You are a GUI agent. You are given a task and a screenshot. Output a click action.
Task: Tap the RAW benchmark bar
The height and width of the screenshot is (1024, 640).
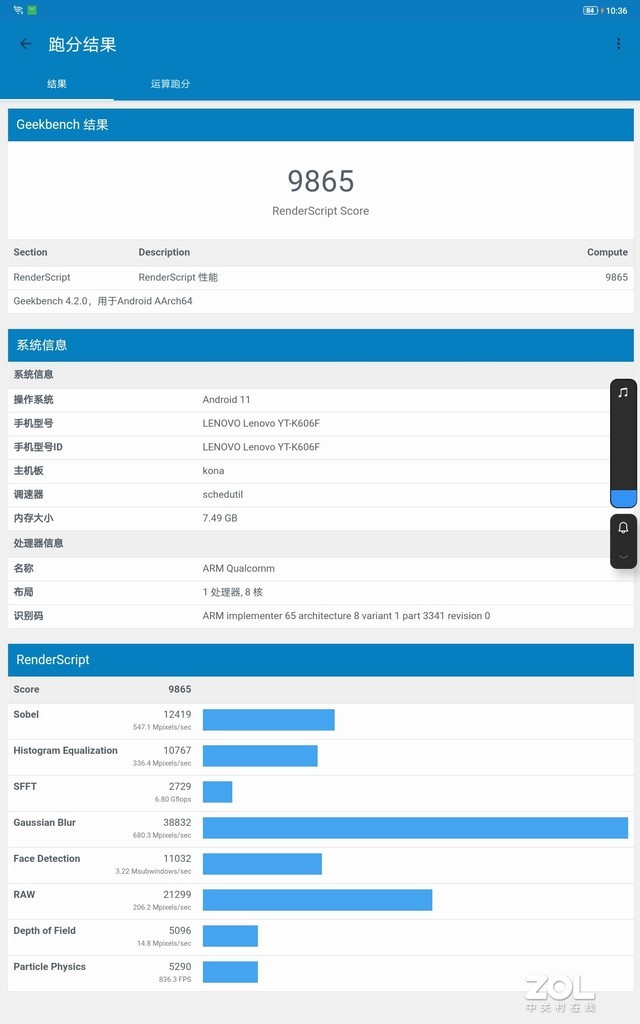click(317, 899)
